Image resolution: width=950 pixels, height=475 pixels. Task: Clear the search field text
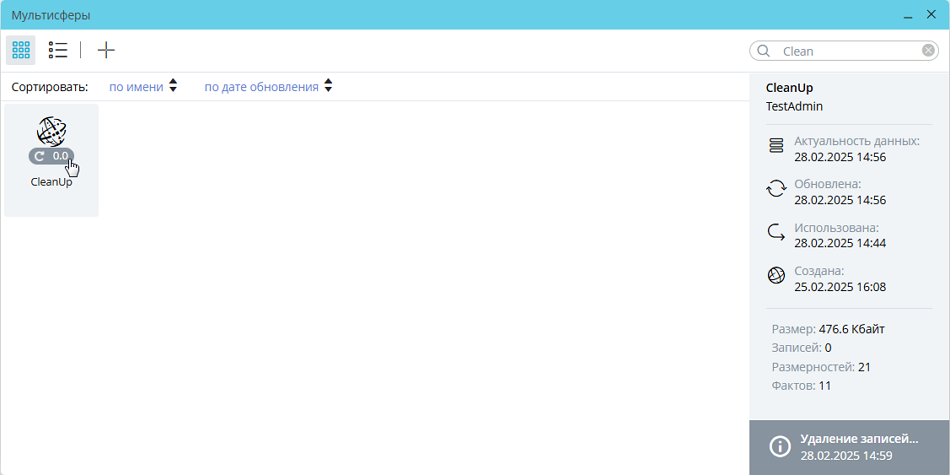point(928,51)
